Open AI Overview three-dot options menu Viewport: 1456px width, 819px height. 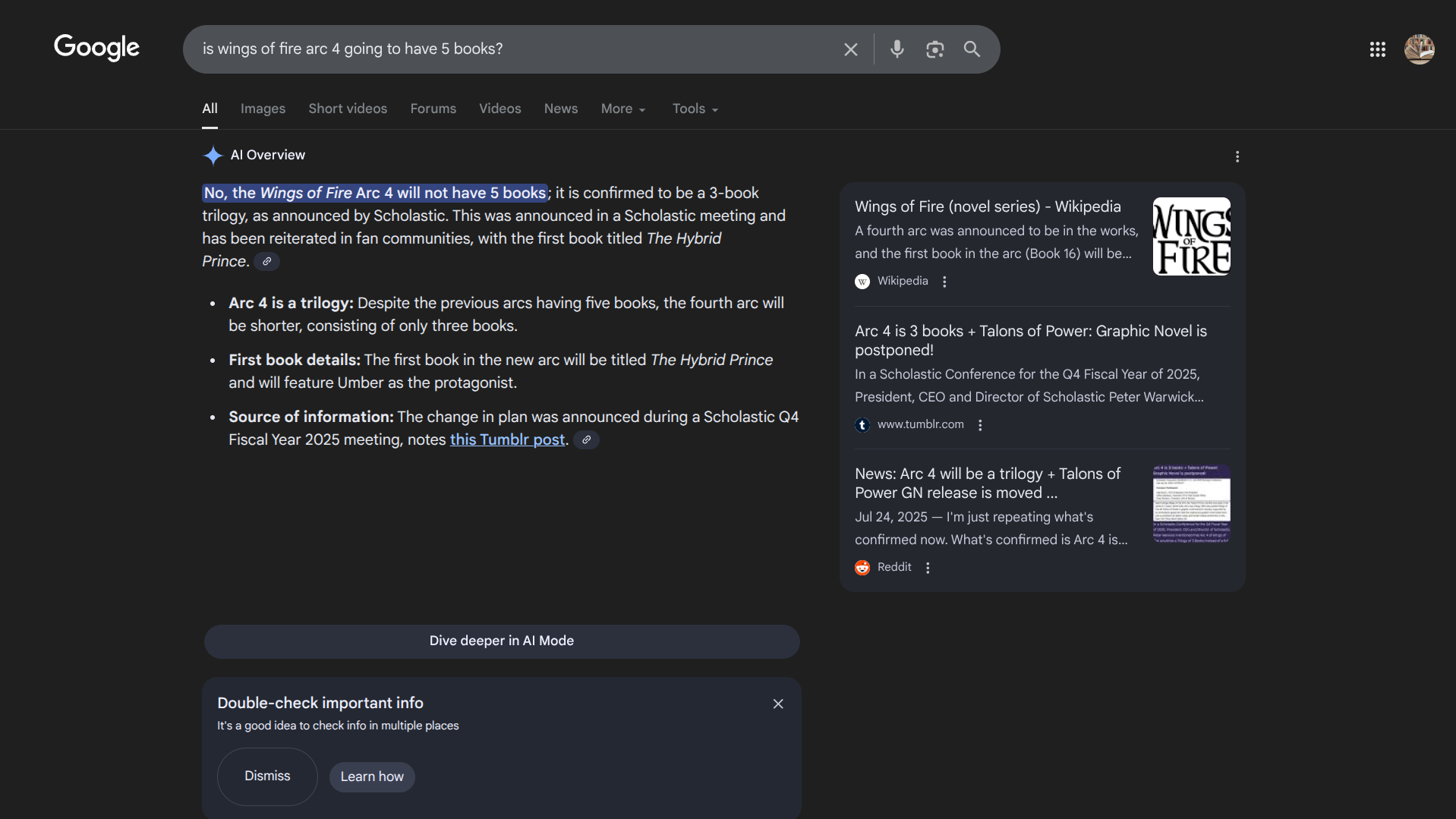coord(1237,156)
